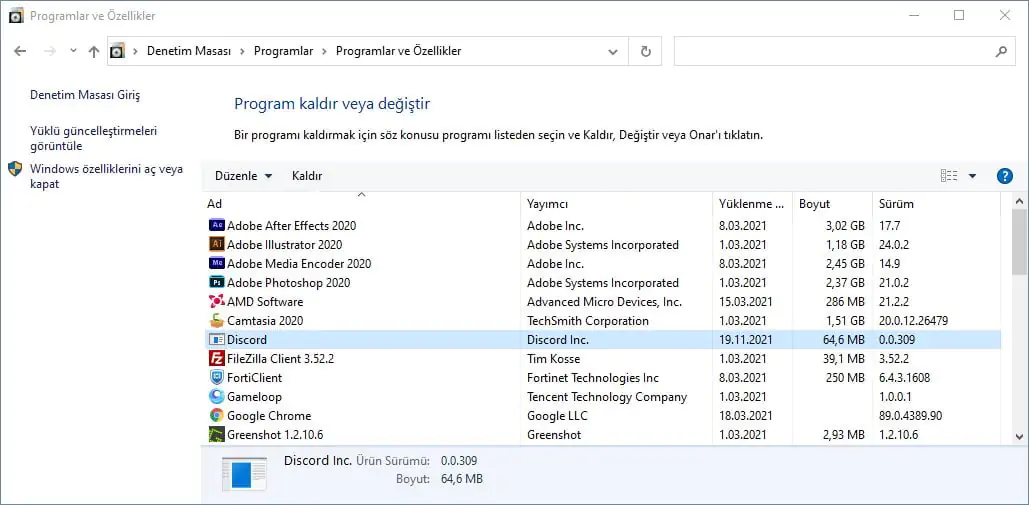
Task: Select the FortiClient row name
Action: click(255, 378)
